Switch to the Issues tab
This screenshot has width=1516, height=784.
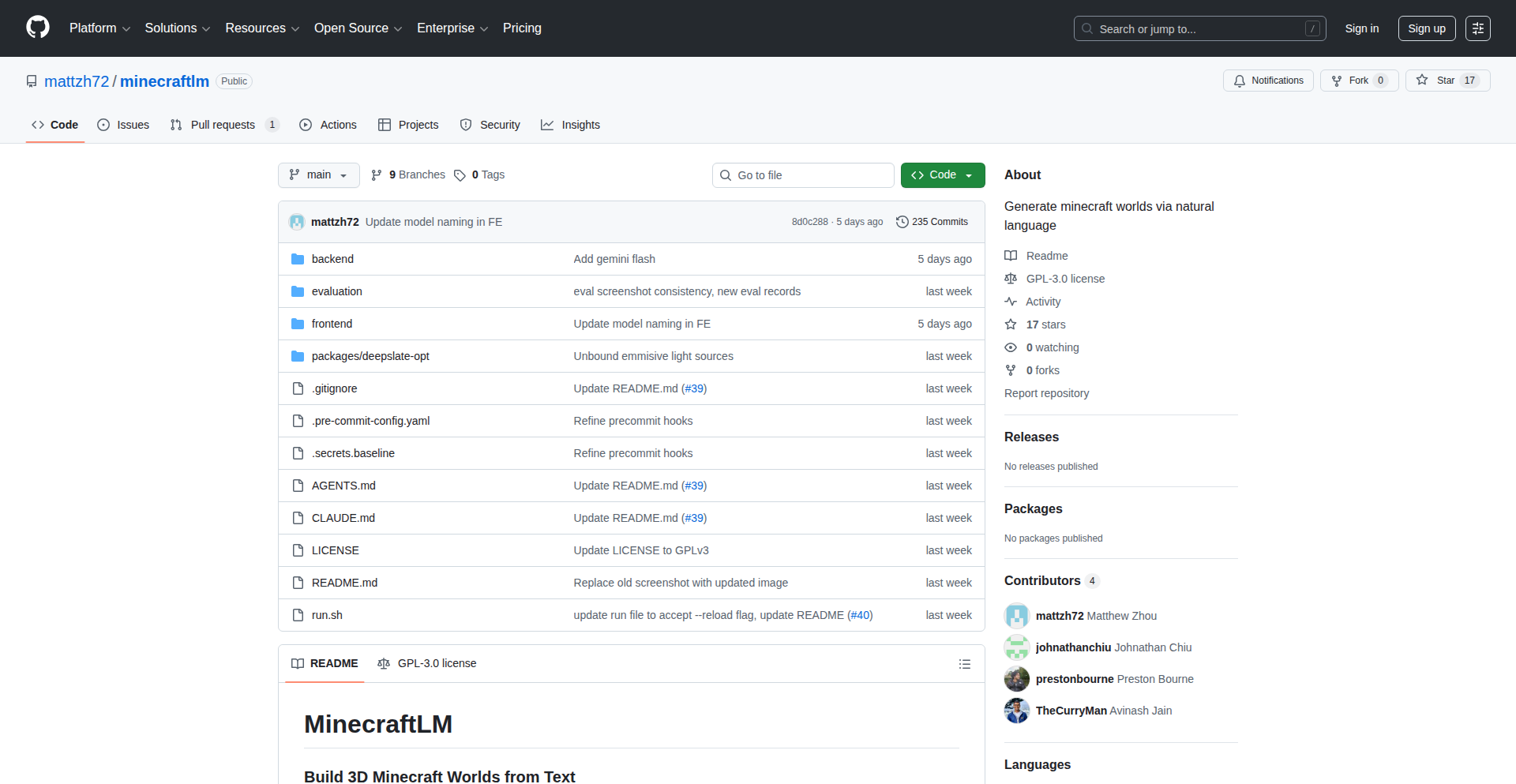tap(123, 125)
